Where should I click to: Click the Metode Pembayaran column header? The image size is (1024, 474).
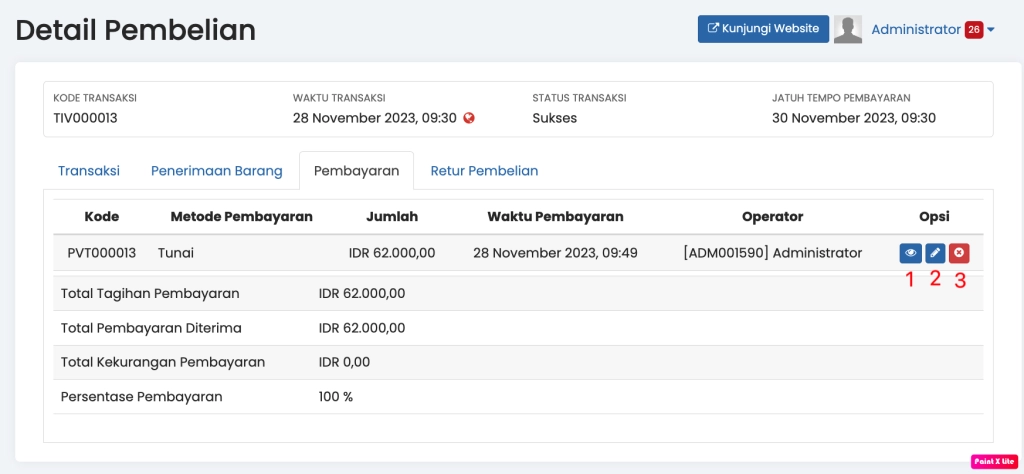click(x=242, y=217)
